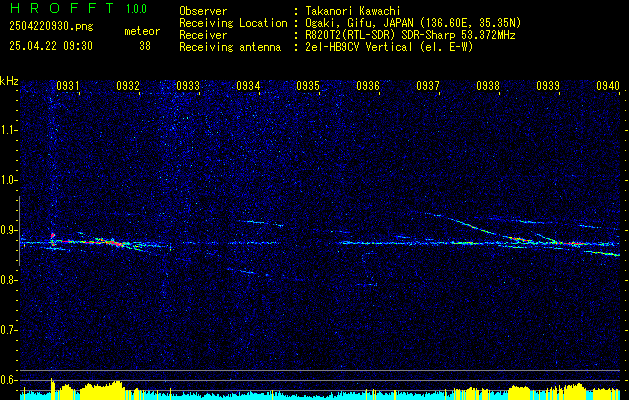
Task: Click the kHz axis unit label
Action: click(9, 81)
